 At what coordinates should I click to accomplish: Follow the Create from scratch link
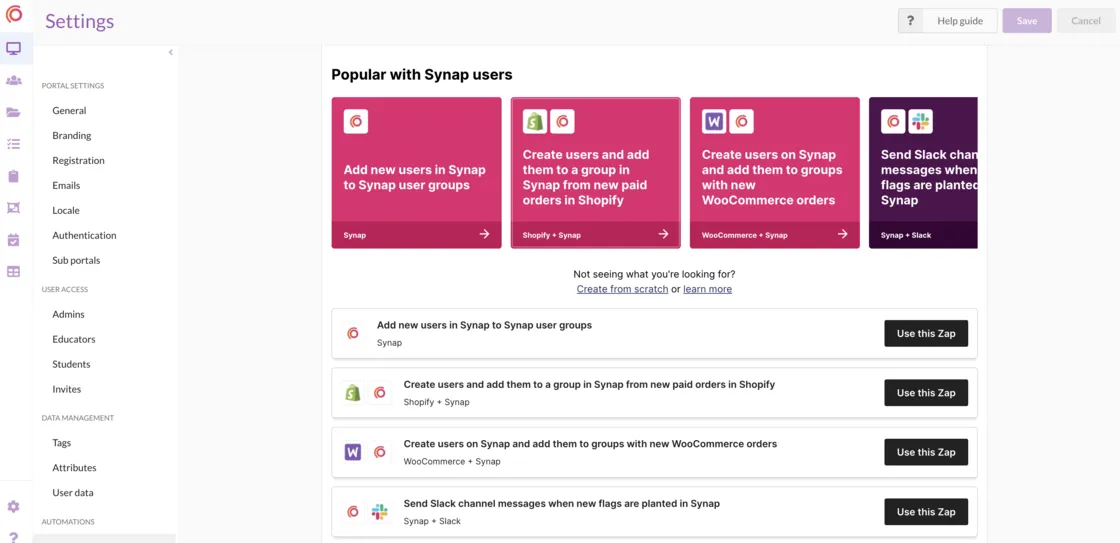click(622, 289)
